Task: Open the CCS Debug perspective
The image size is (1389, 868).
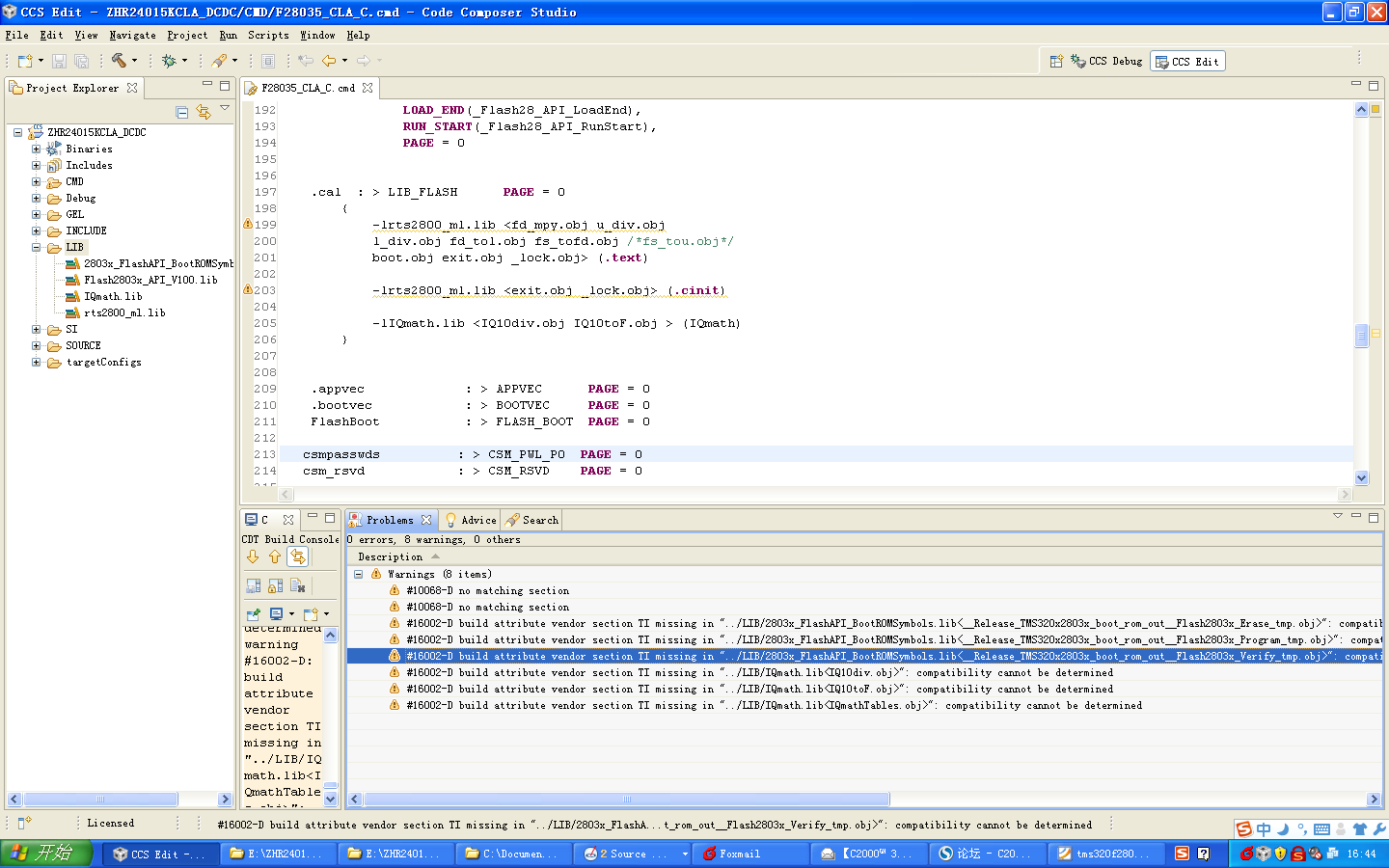Action: point(1106,61)
